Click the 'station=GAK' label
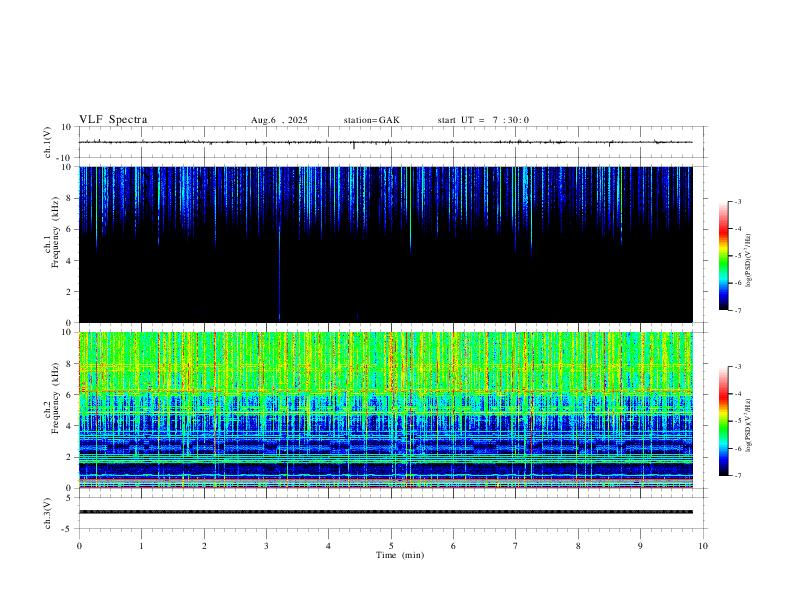Viewport: 792px width, 612px height. coord(371,120)
